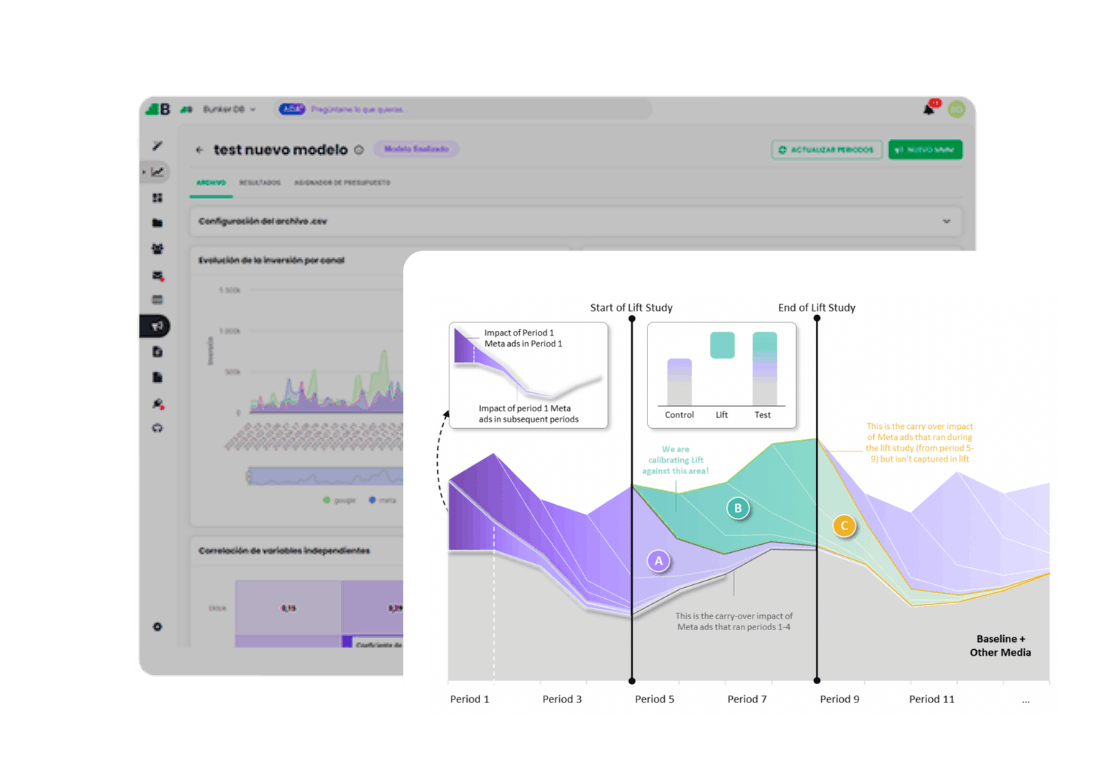Open the audience people icon in sidebar

tap(157, 249)
